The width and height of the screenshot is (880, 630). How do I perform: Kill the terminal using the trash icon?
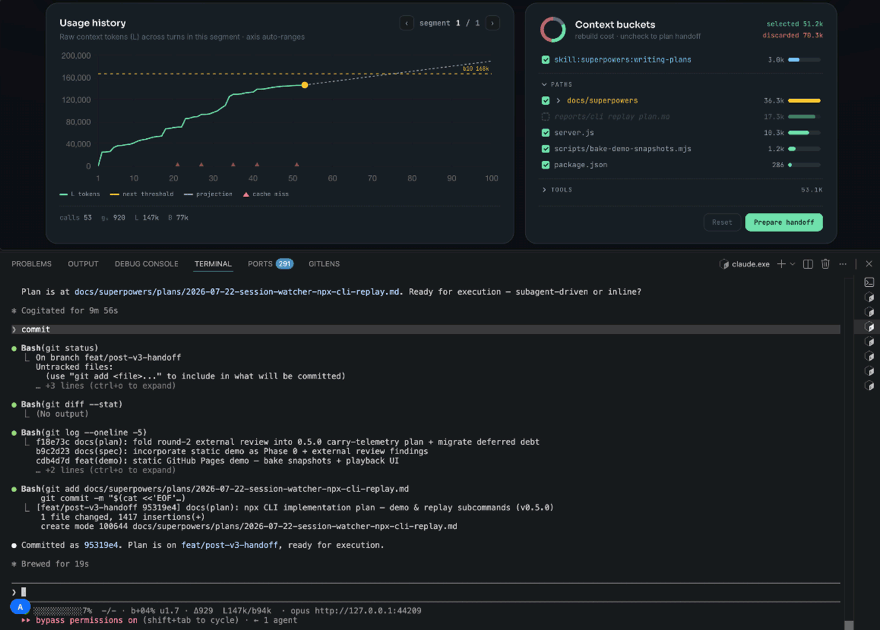click(825, 264)
